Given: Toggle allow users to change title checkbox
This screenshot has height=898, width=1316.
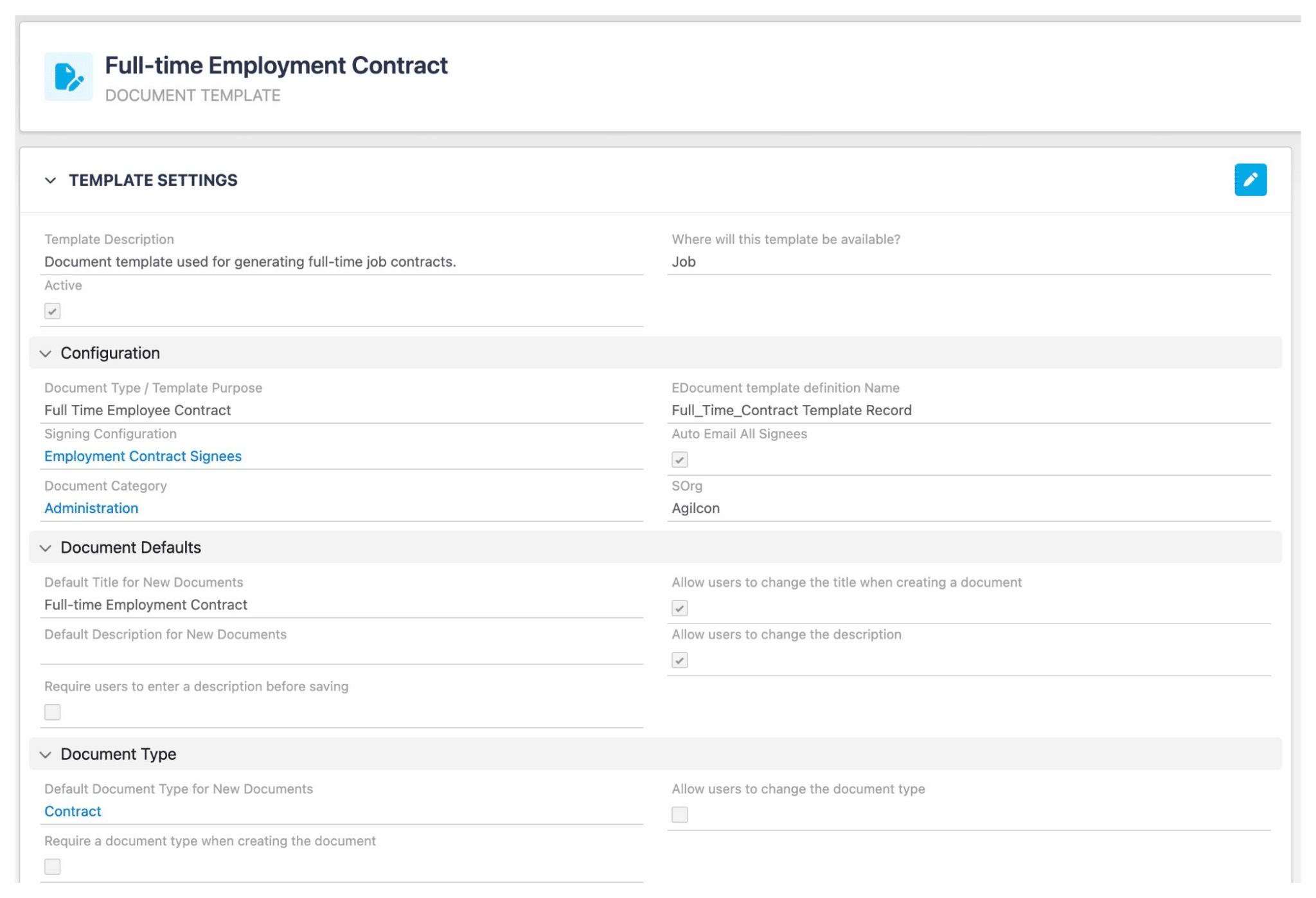Looking at the screenshot, I should coord(679,608).
